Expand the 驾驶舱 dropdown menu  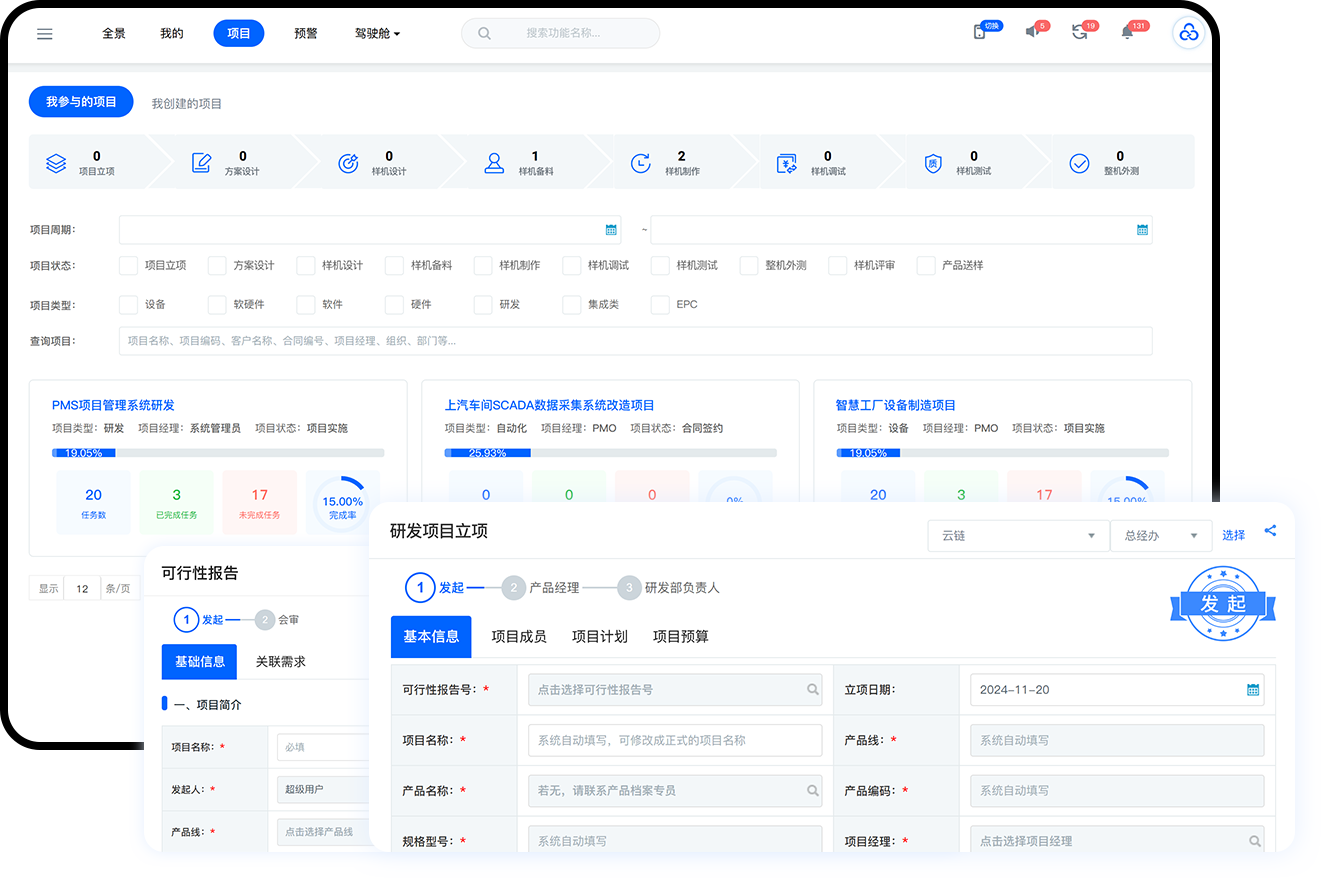coord(377,33)
